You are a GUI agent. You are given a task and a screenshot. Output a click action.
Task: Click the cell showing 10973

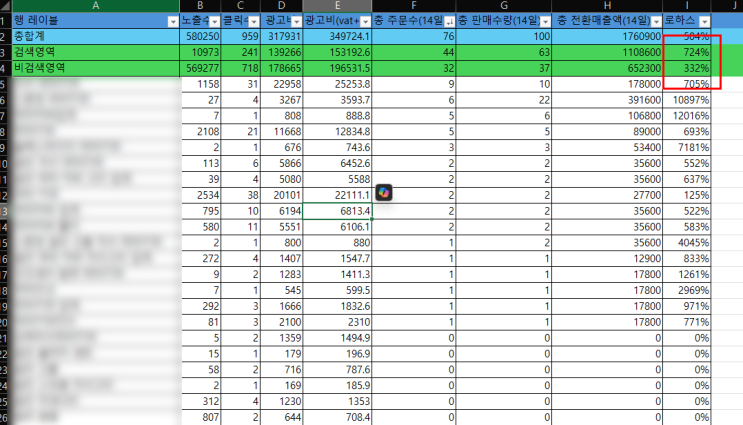click(200, 52)
